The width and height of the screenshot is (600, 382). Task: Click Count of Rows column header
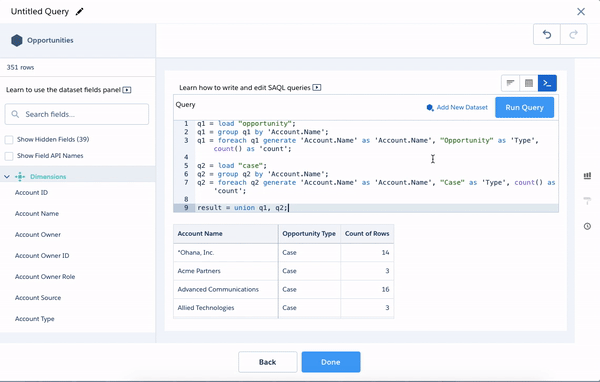[367, 233]
